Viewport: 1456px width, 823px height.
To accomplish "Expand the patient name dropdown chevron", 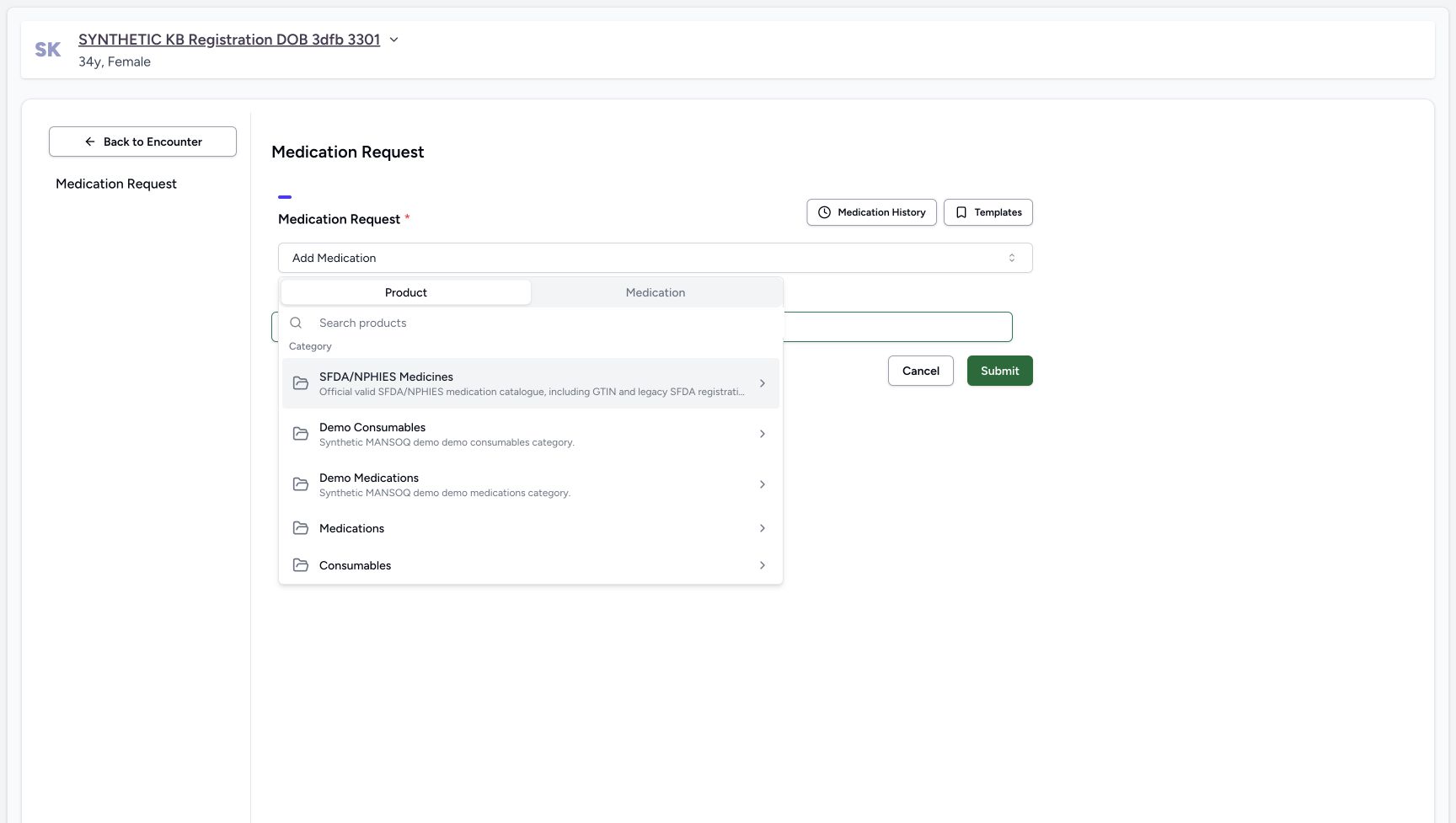I will [393, 40].
